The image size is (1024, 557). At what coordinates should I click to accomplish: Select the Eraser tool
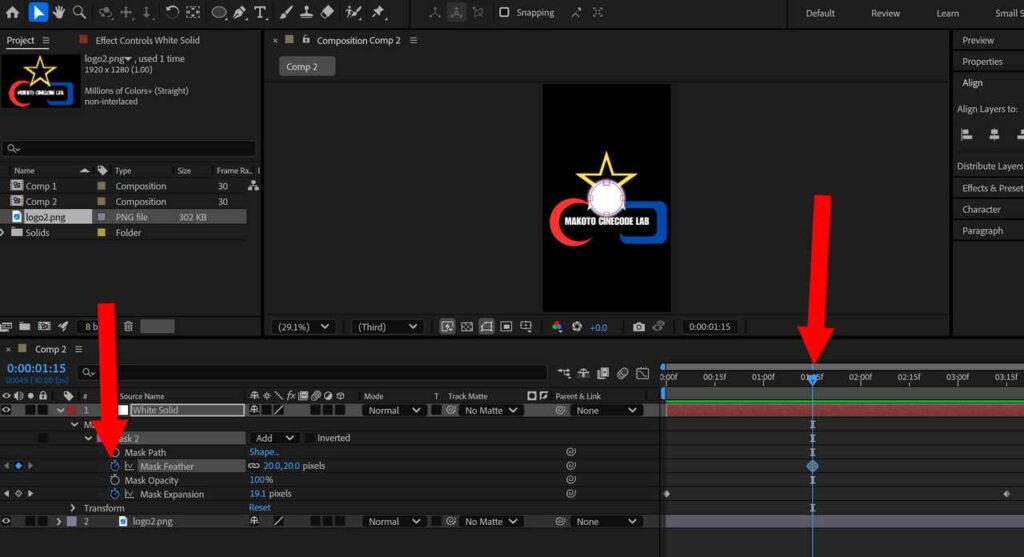click(327, 12)
